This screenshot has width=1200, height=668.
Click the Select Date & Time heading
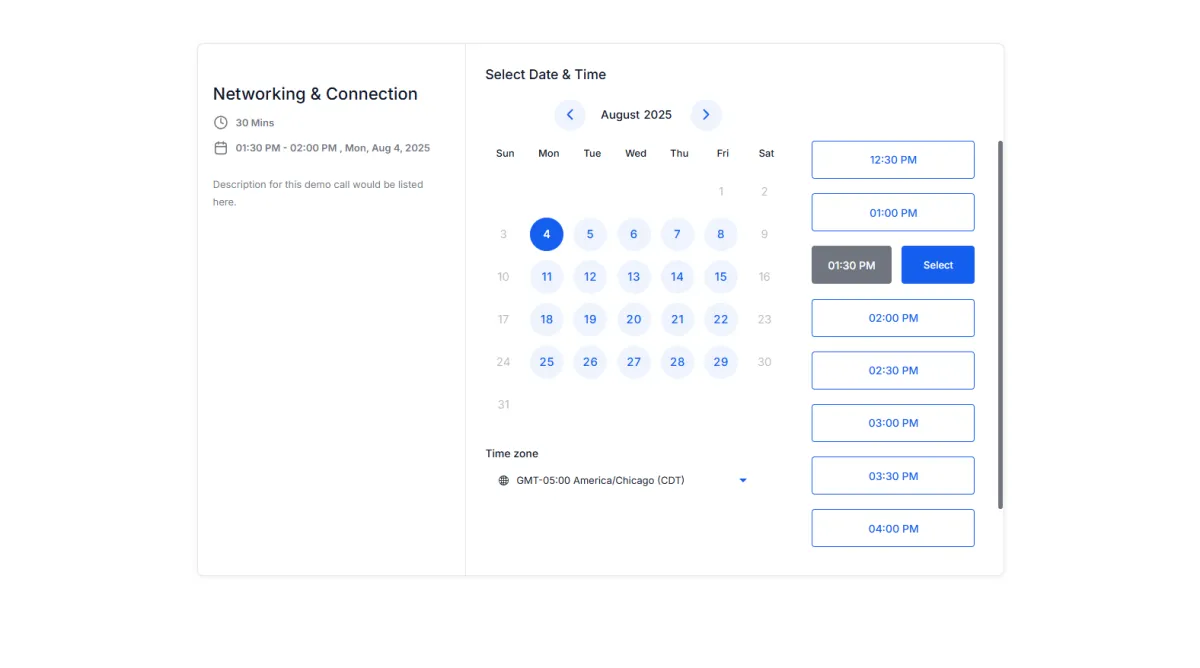click(546, 75)
